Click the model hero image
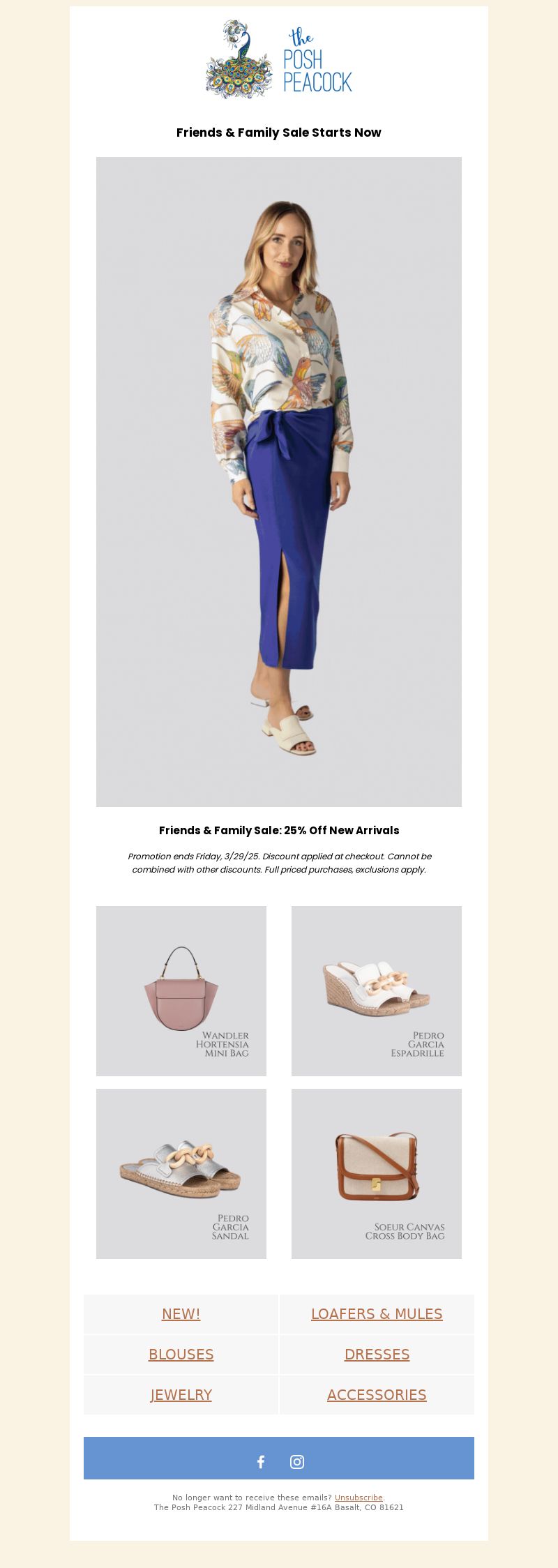 pos(279,481)
